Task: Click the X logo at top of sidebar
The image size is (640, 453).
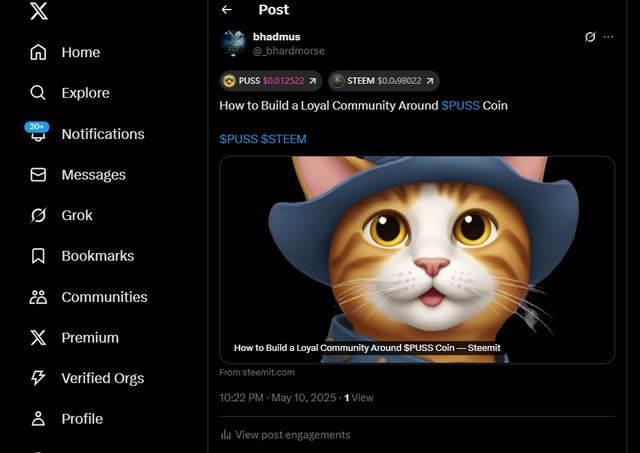Action: coord(39,11)
